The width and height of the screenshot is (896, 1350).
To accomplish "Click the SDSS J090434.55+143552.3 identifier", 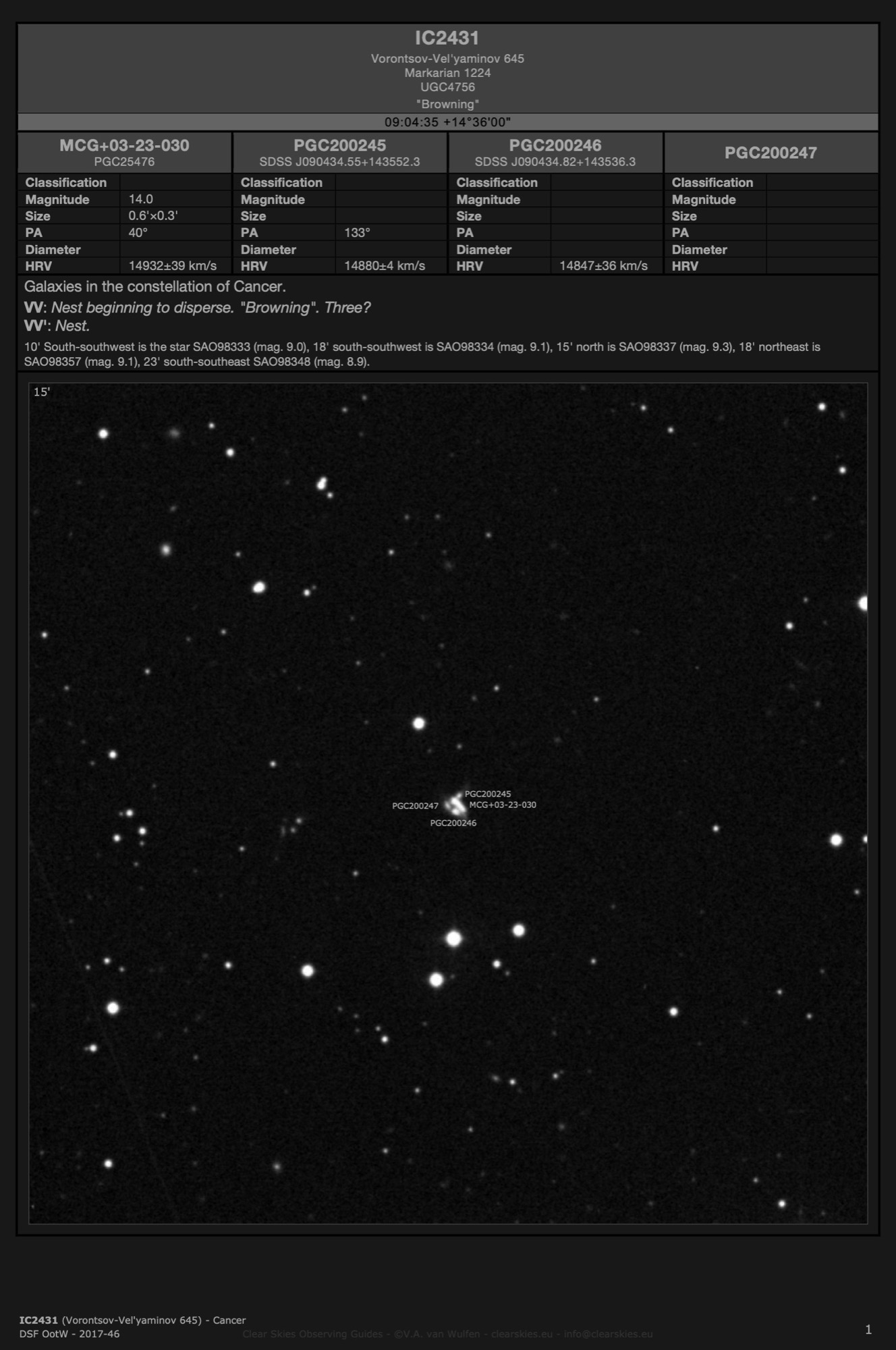I will [x=339, y=162].
